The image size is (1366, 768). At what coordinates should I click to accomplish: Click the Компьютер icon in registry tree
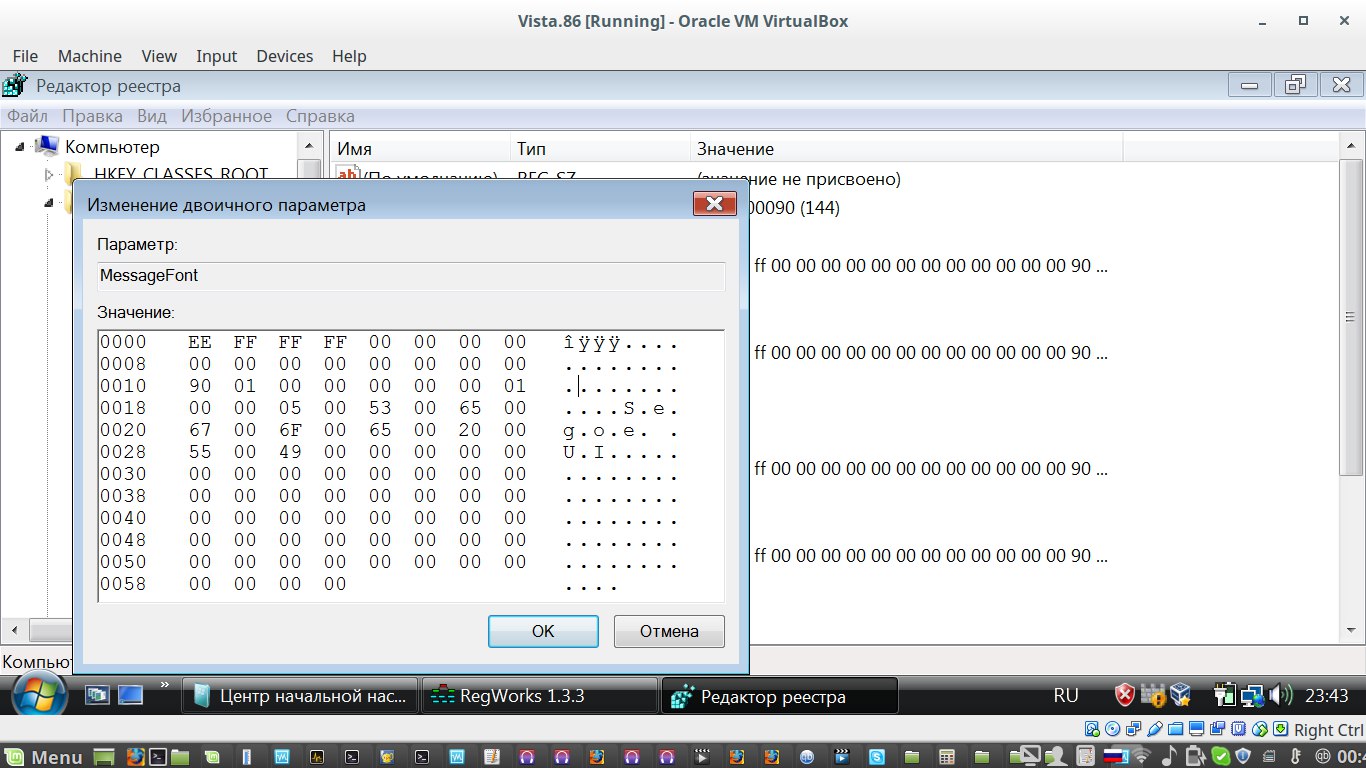(47, 147)
